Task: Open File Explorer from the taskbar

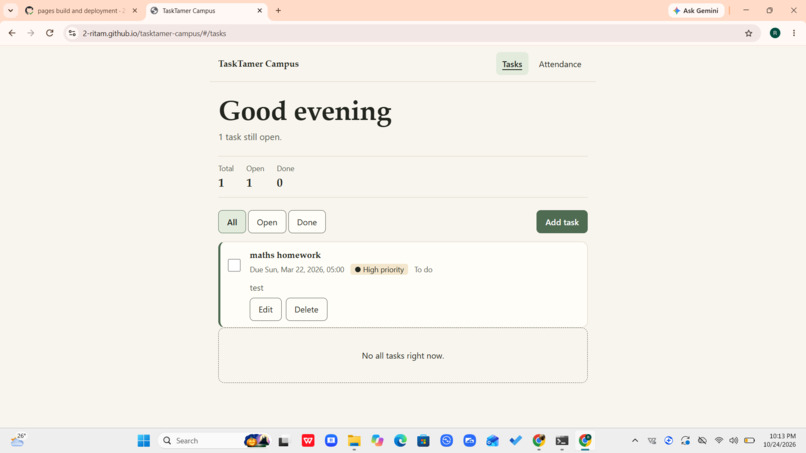Action: (354, 441)
